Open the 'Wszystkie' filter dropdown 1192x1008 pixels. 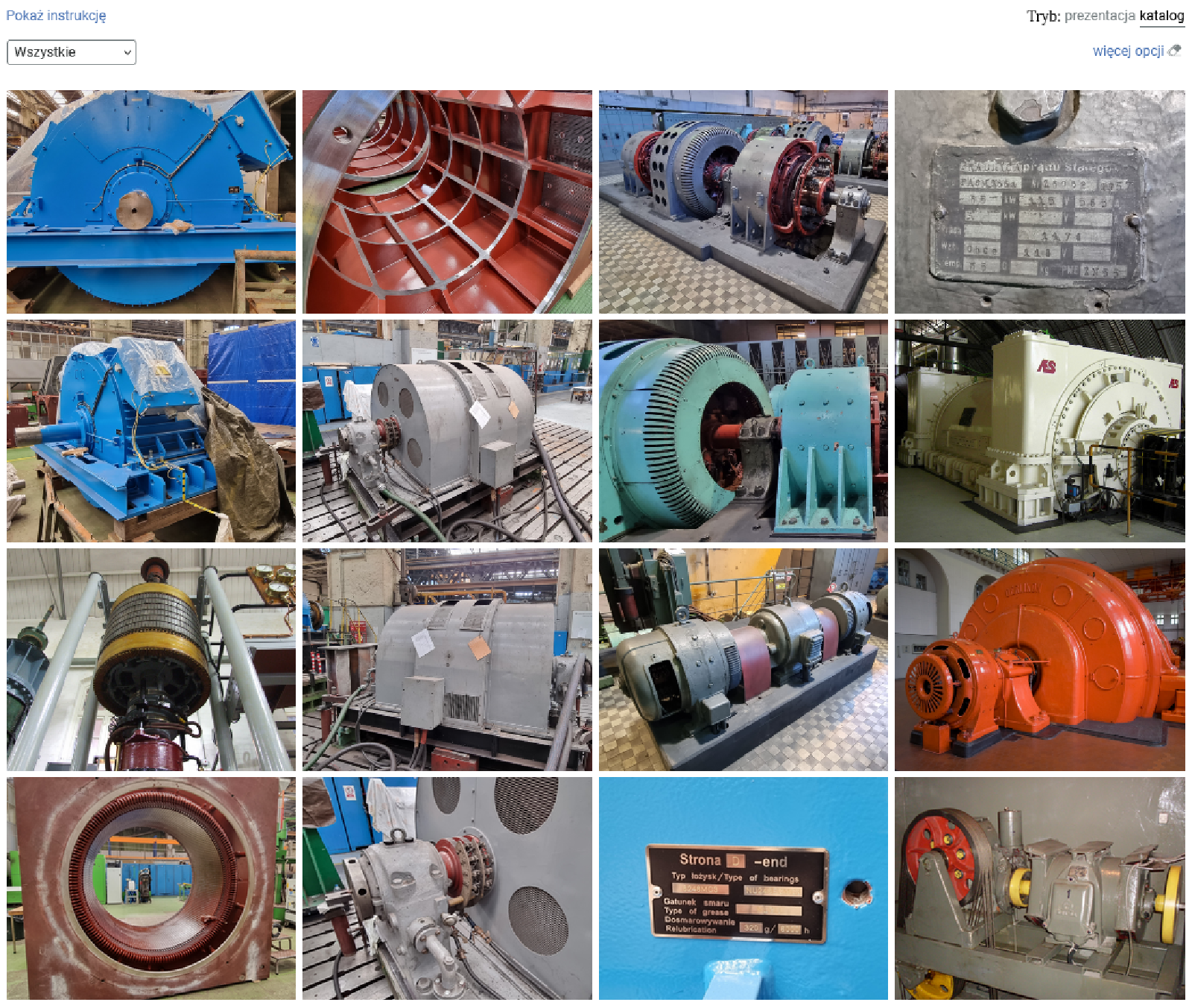tap(72, 52)
